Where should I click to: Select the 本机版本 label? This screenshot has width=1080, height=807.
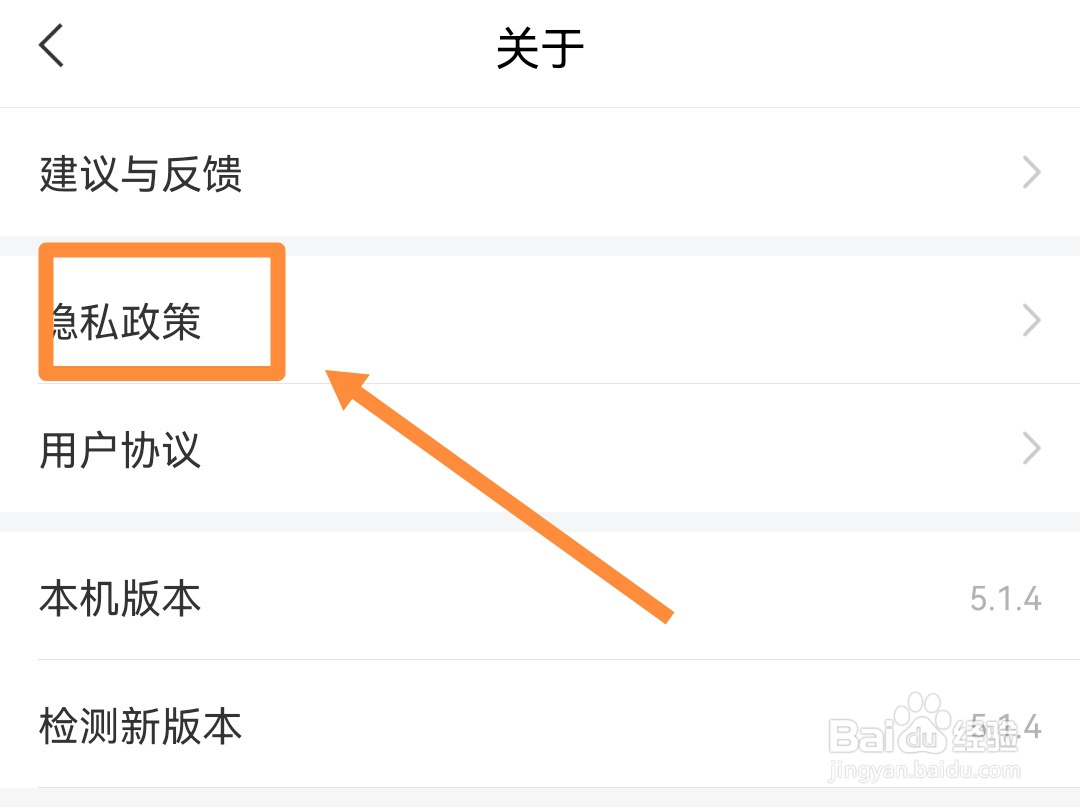pyautogui.click(x=120, y=598)
